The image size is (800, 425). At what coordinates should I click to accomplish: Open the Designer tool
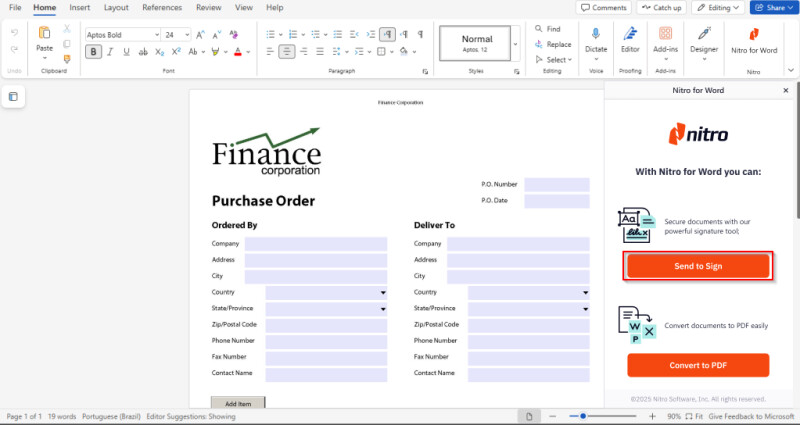[704, 34]
